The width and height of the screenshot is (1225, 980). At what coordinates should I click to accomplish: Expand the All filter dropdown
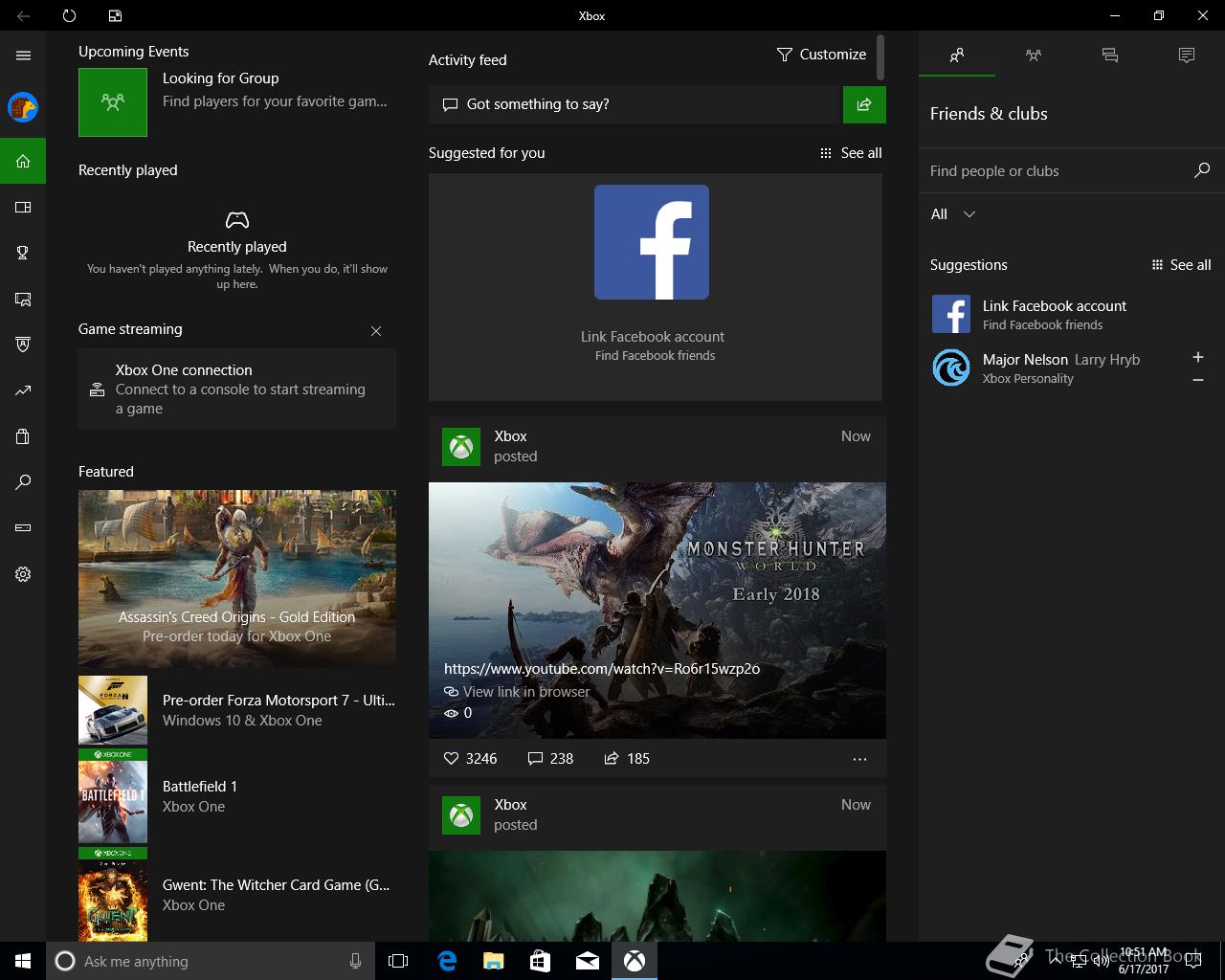(953, 214)
